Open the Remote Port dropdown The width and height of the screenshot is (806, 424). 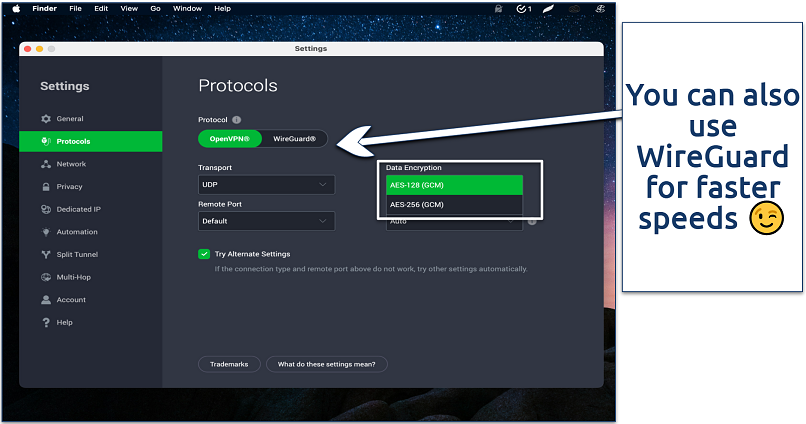point(266,221)
